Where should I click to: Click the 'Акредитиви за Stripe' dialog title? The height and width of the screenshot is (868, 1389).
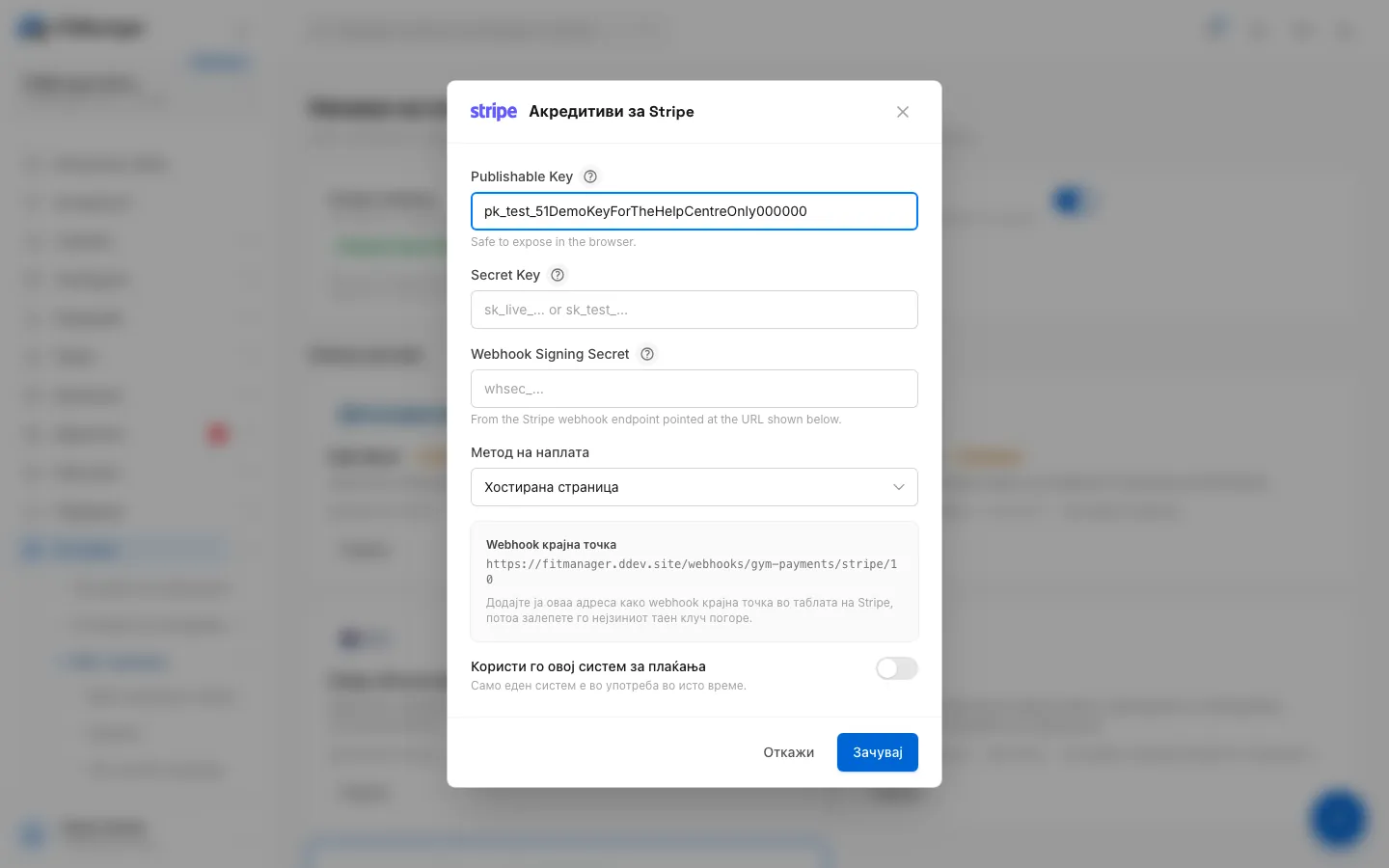[612, 112]
